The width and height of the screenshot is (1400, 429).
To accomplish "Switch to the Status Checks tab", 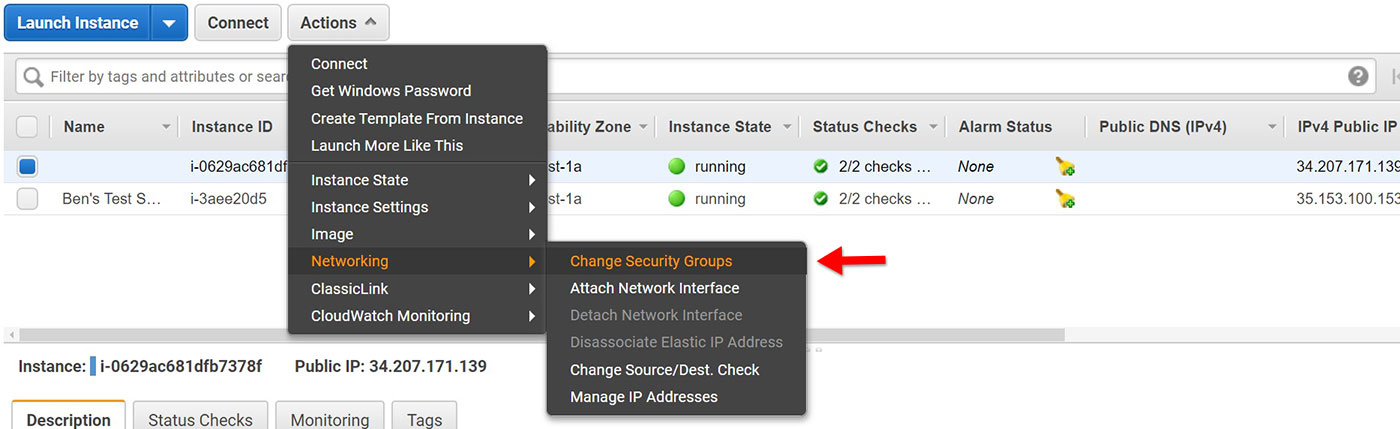I will pos(200,417).
